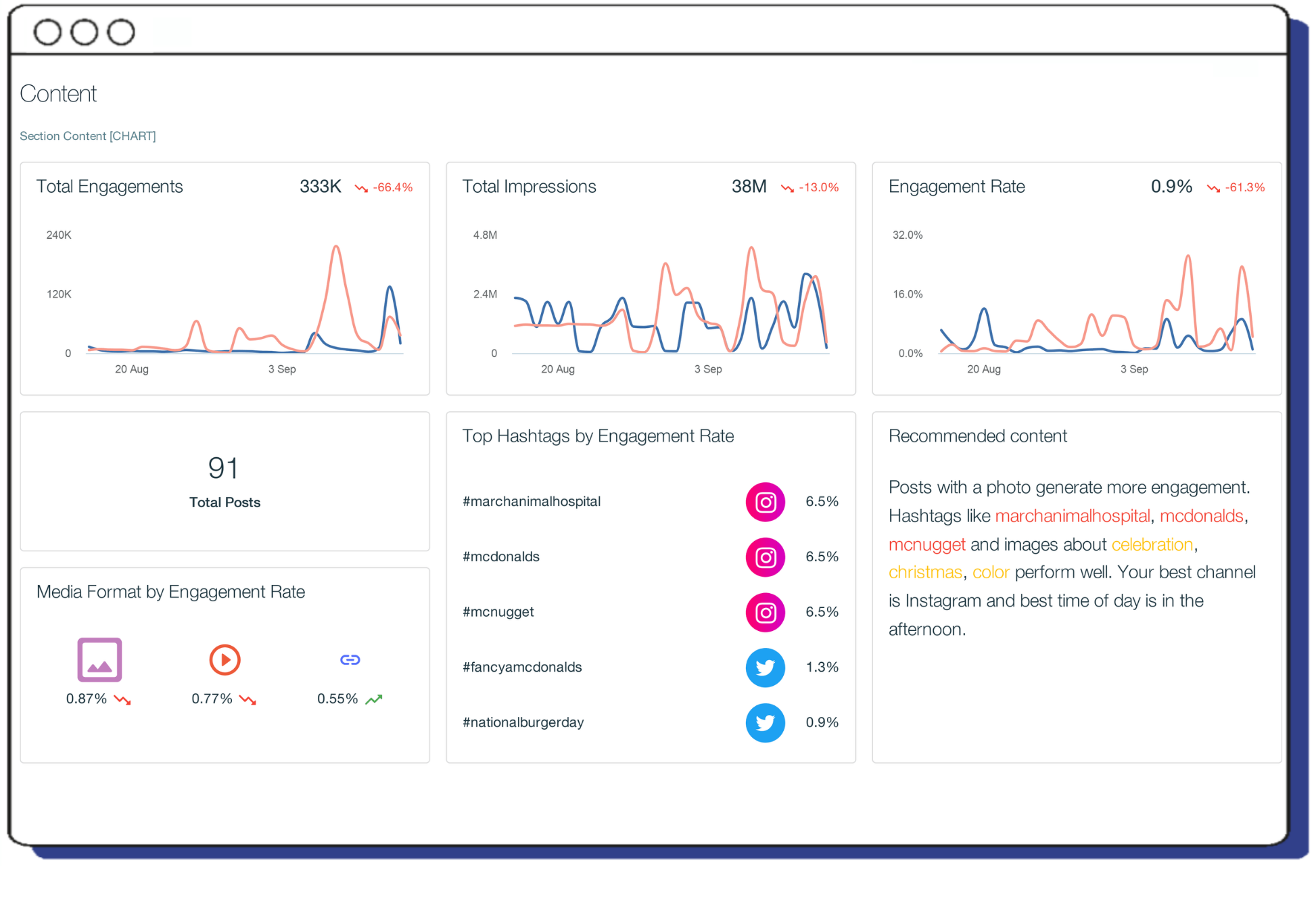Click Instagram icon beside #mcnugget hashtag

pyautogui.click(x=765, y=613)
